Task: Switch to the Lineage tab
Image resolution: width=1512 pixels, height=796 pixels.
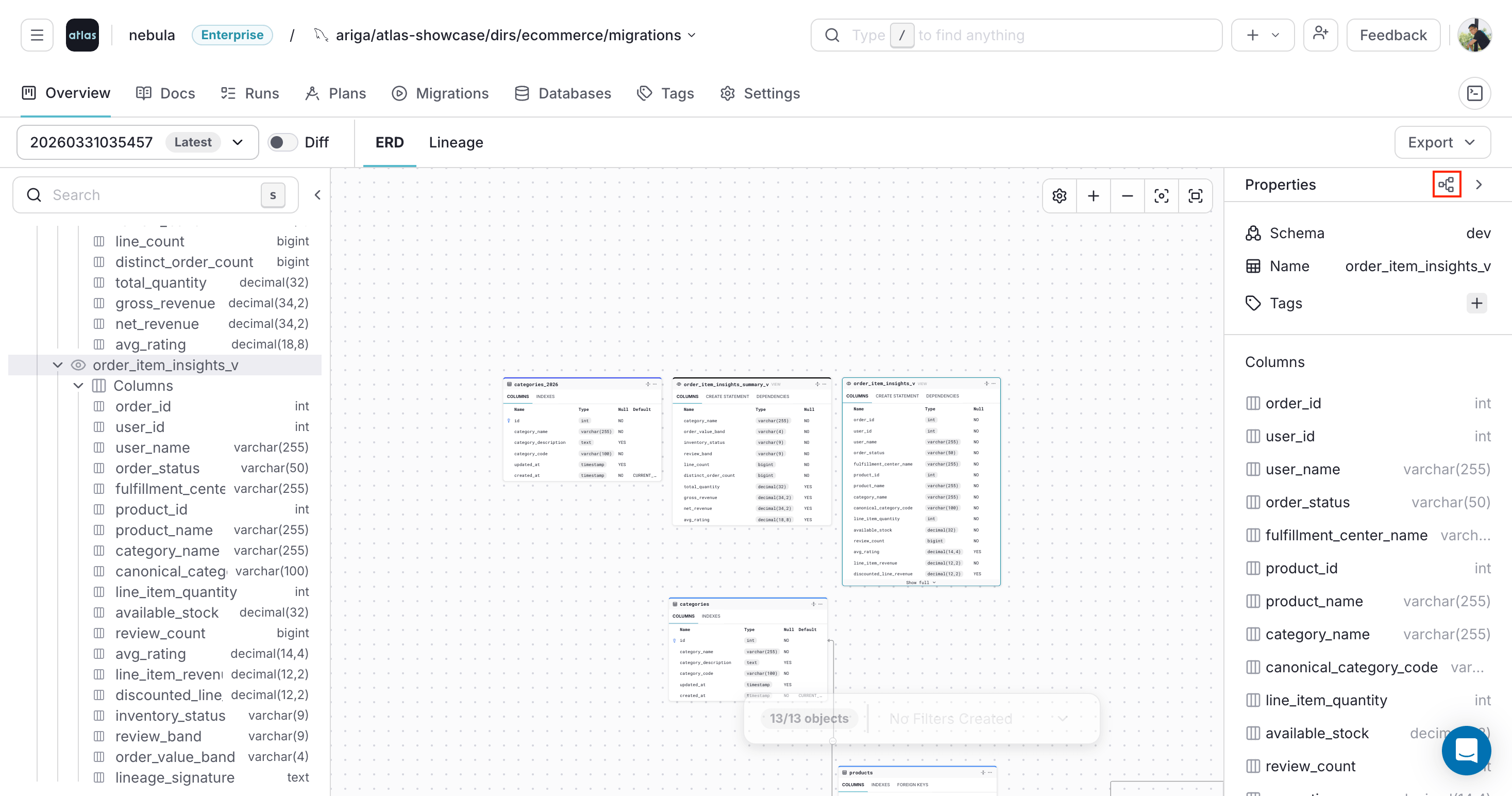Action: [456, 142]
